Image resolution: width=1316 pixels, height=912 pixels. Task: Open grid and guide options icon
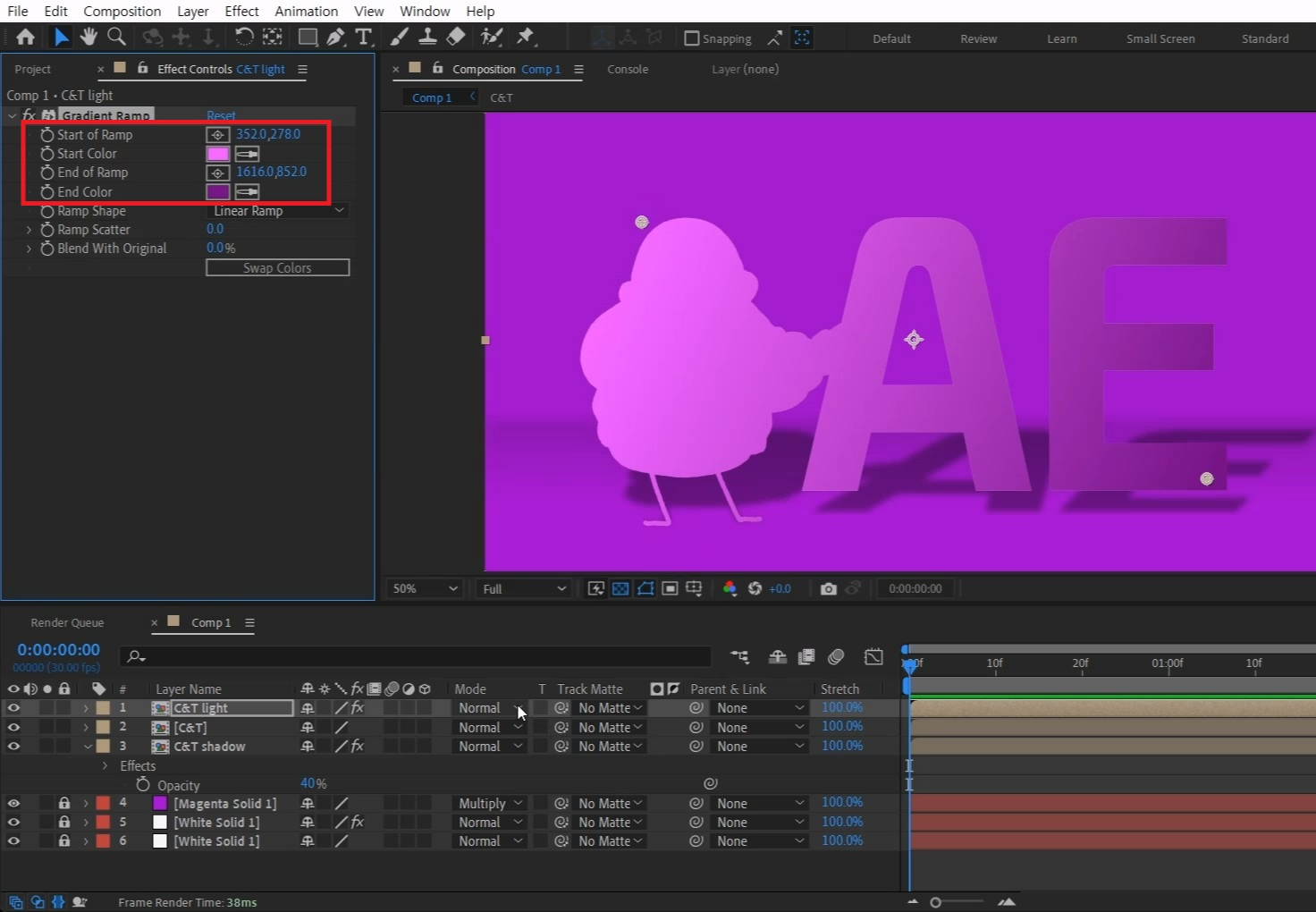click(694, 588)
